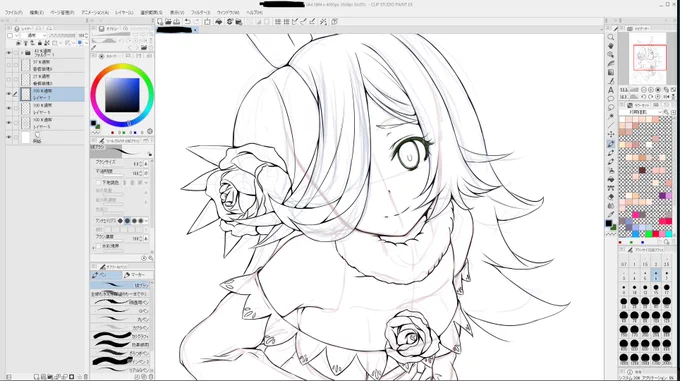This screenshot has height=381, width=680.
Task: Select the Gペン sub tool
Action: (x=121, y=310)
